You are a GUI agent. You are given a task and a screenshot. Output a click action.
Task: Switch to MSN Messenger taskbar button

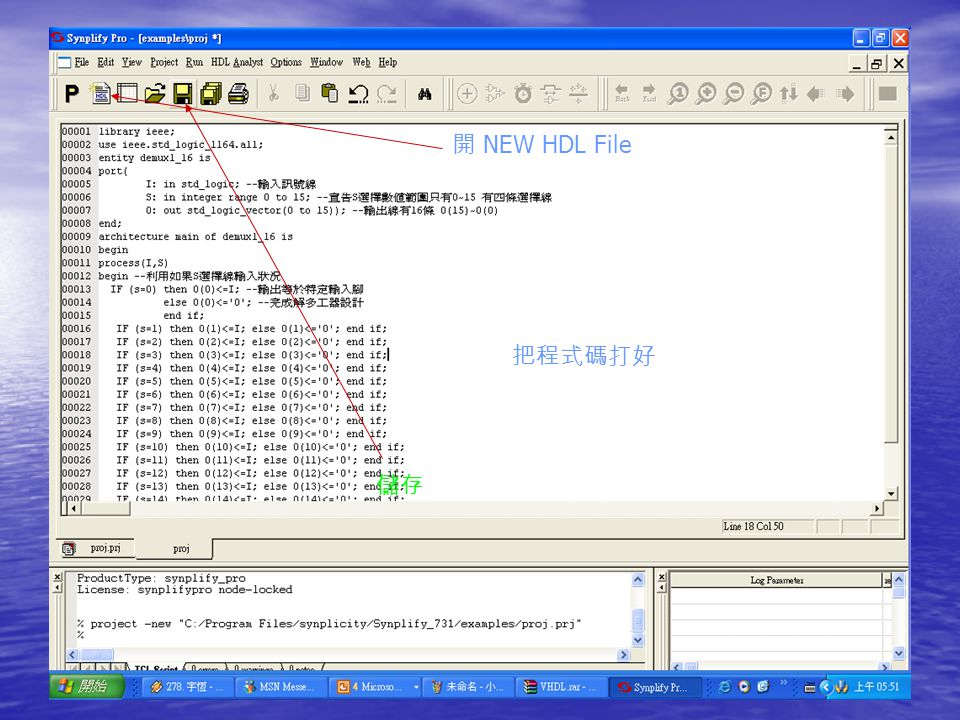pos(280,687)
